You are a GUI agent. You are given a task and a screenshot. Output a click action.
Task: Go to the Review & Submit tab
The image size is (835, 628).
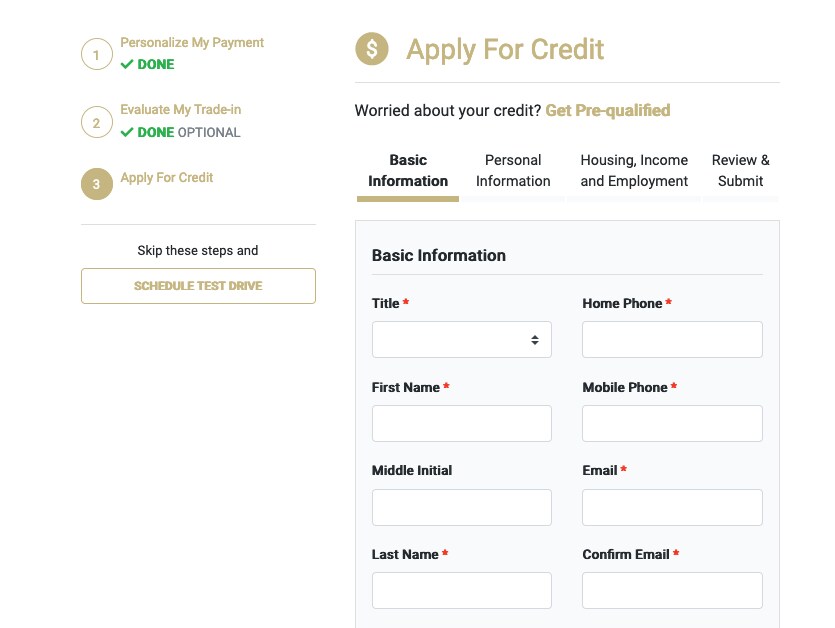pos(740,170)
